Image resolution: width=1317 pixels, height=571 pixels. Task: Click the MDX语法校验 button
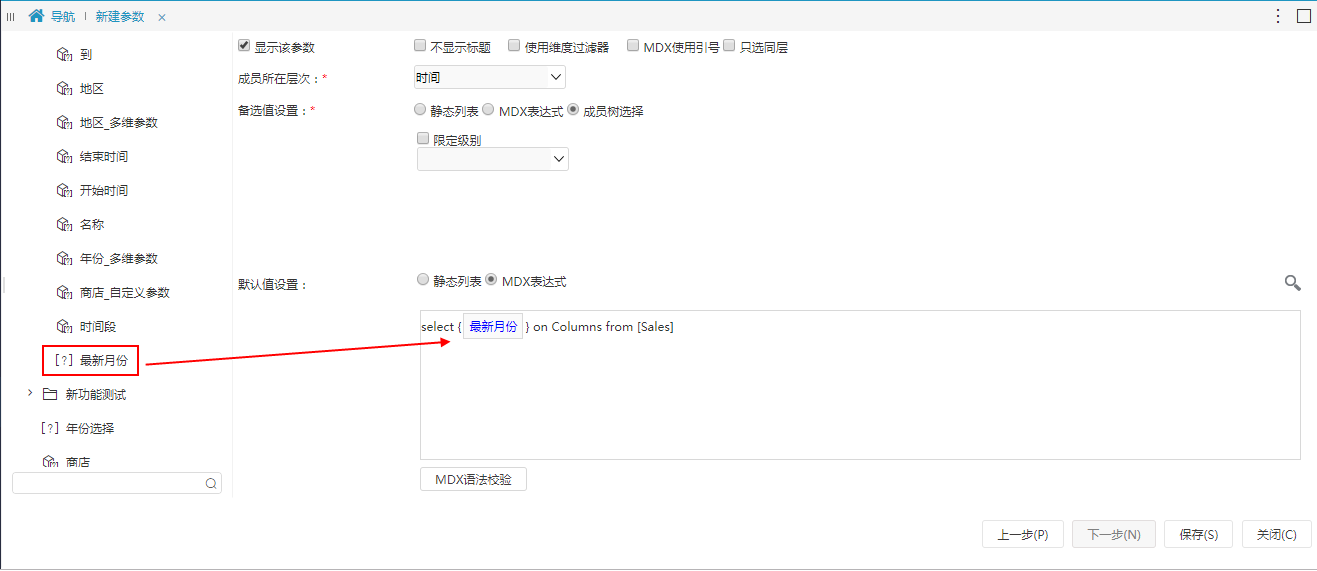473,479
